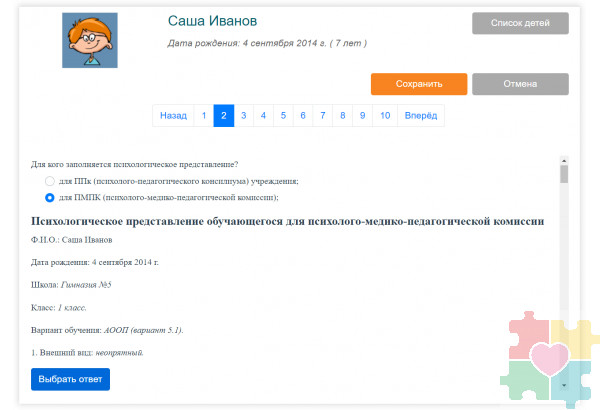Viewport: 600px width, 410px height.
Task: Click the Выбрать ответ button
Action: (x=70, y=380)
